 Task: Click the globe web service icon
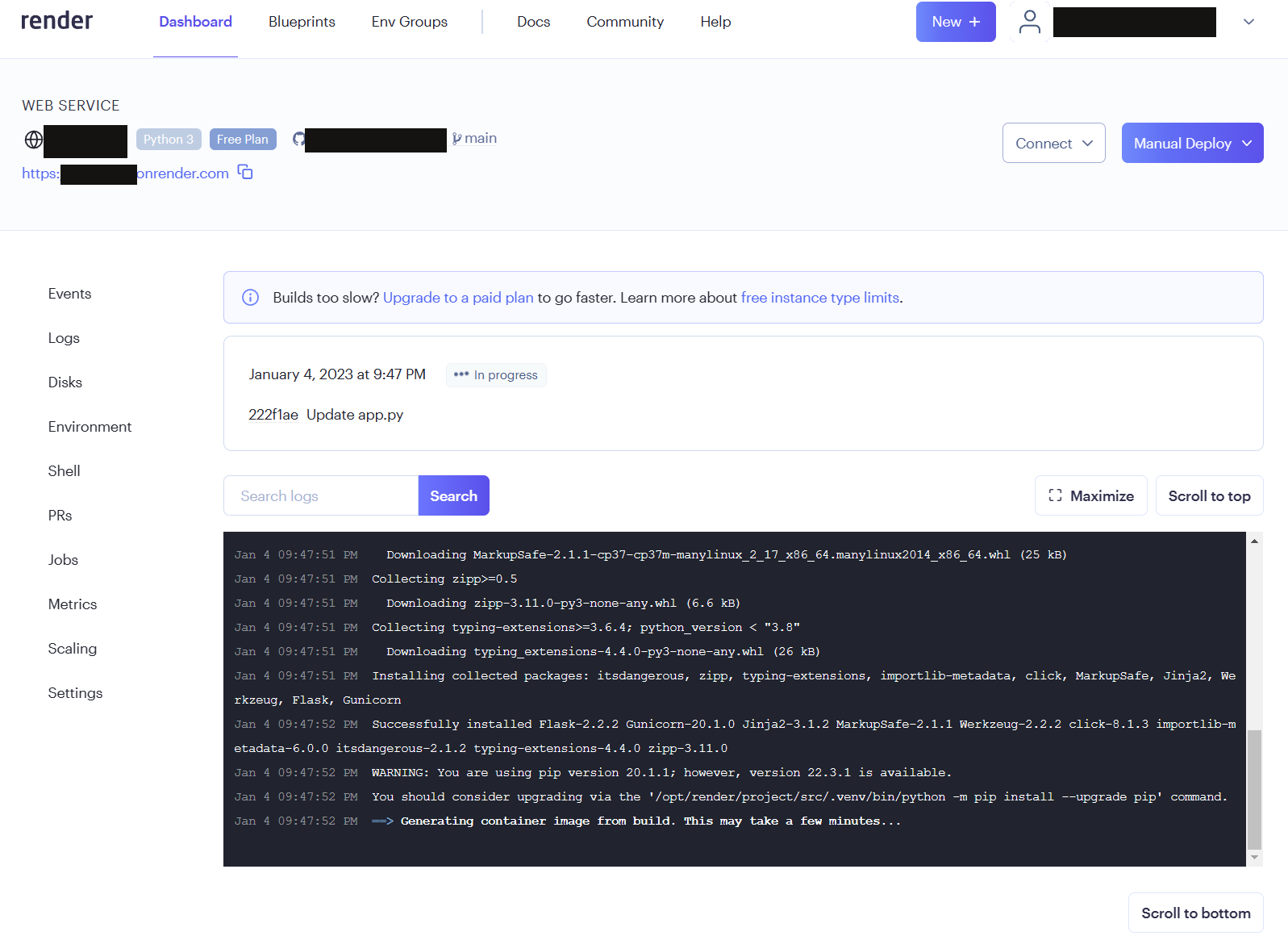(x=33, y=140)
